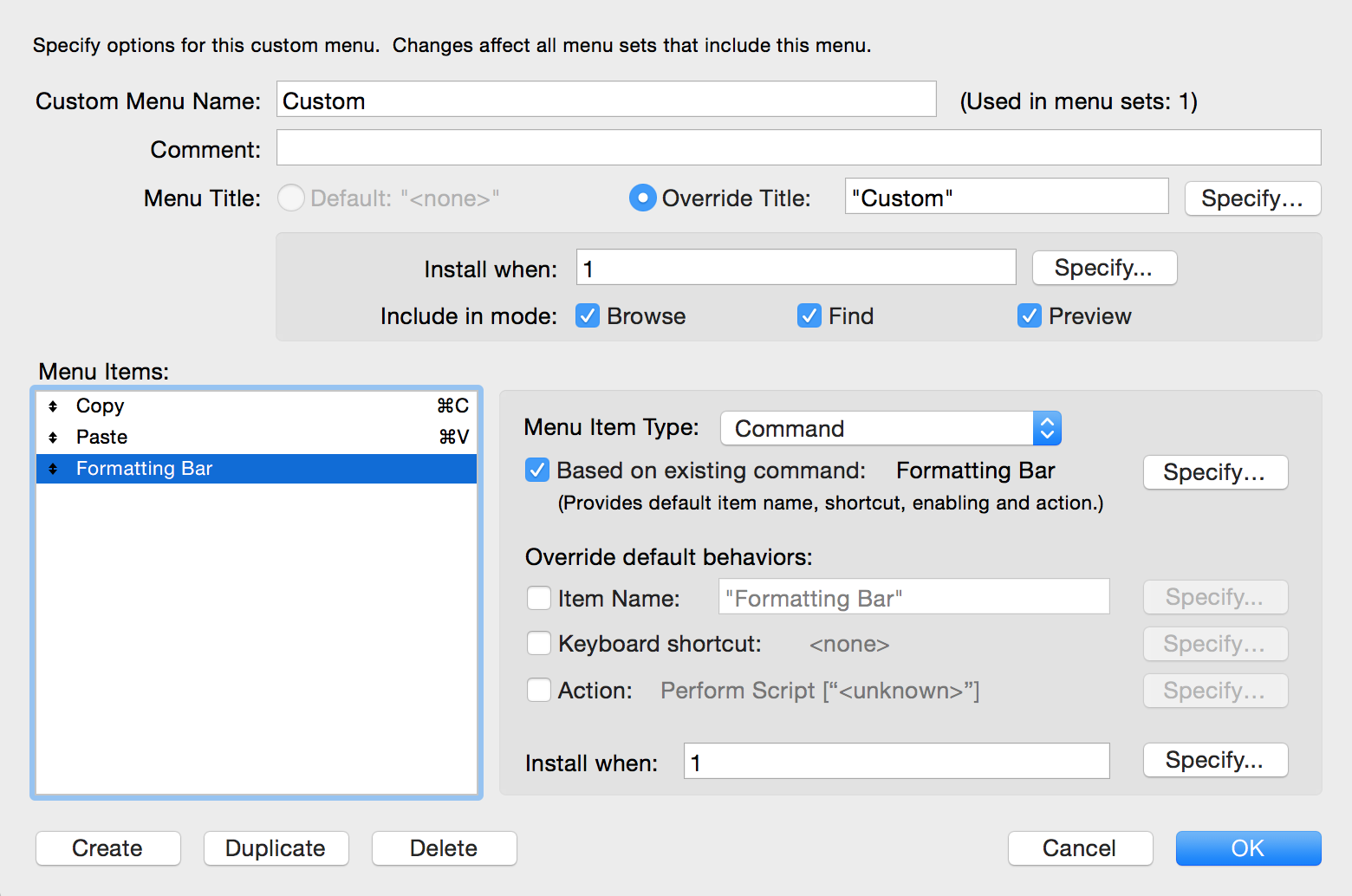Viewport: 1352px width, 896px height.
Task: Uncheck the Browse mode checkbox
Action: 588,316
